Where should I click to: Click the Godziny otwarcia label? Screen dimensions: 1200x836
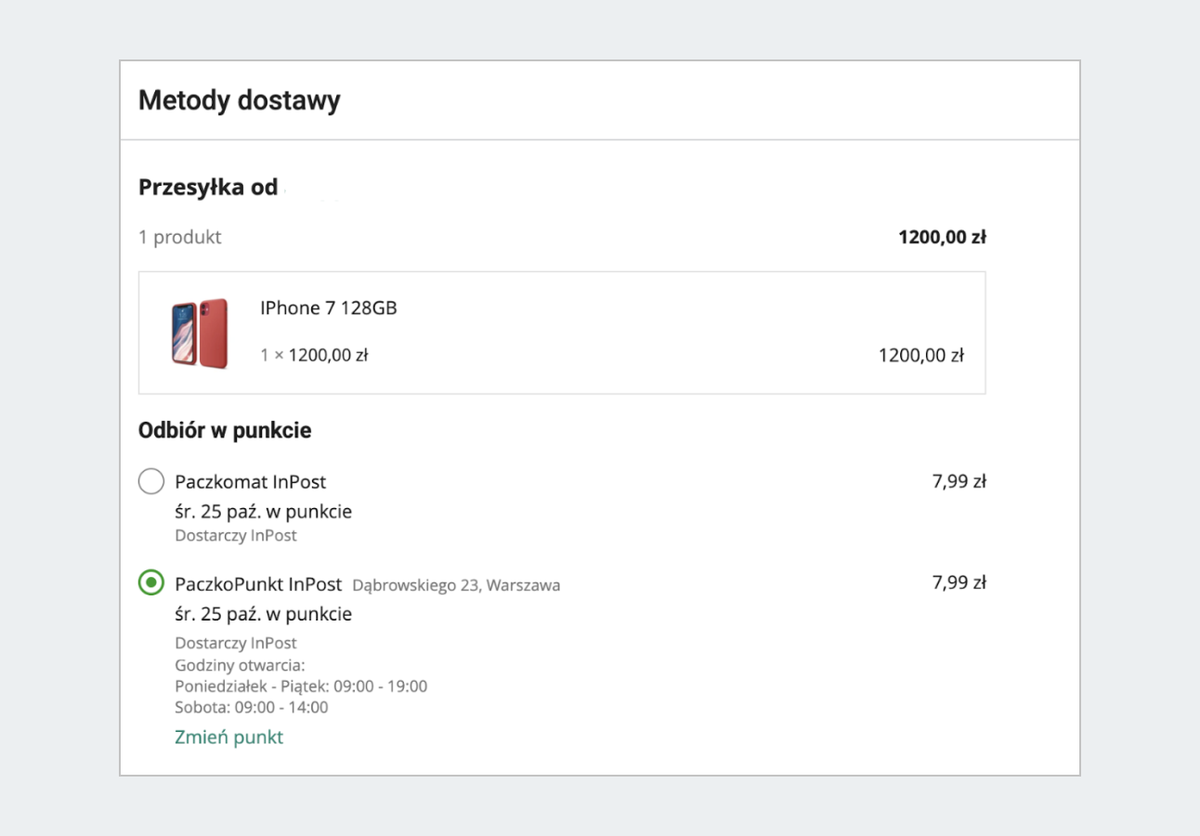click(239, 665)
